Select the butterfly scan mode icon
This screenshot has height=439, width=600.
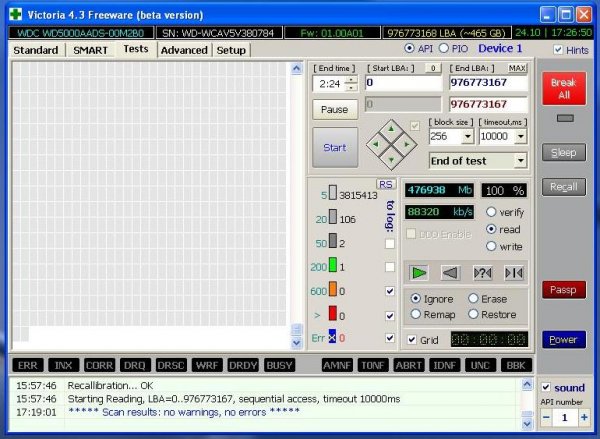pyautogui.click(x=514, y=273)
